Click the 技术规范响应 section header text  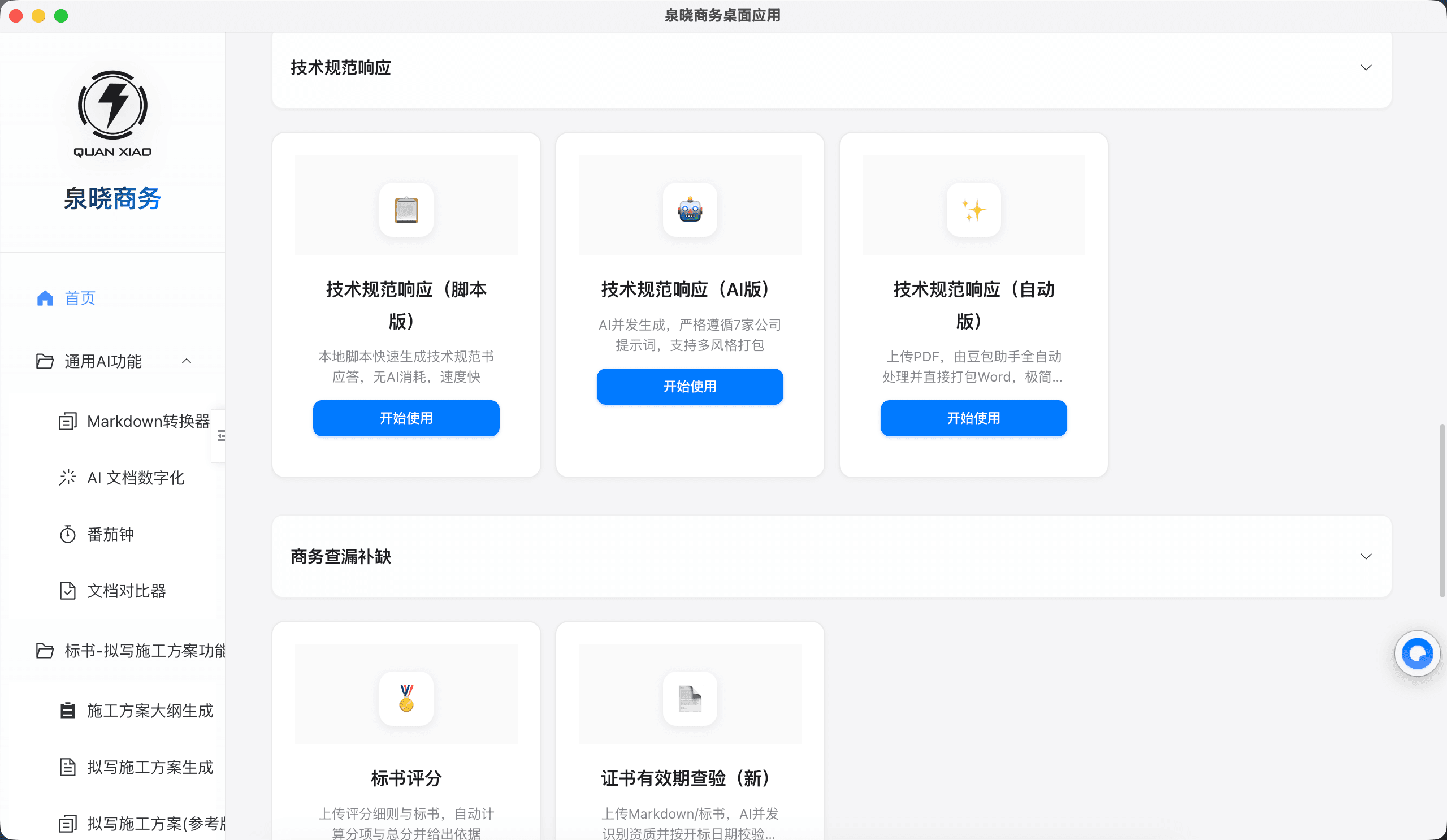coord(340,67)
